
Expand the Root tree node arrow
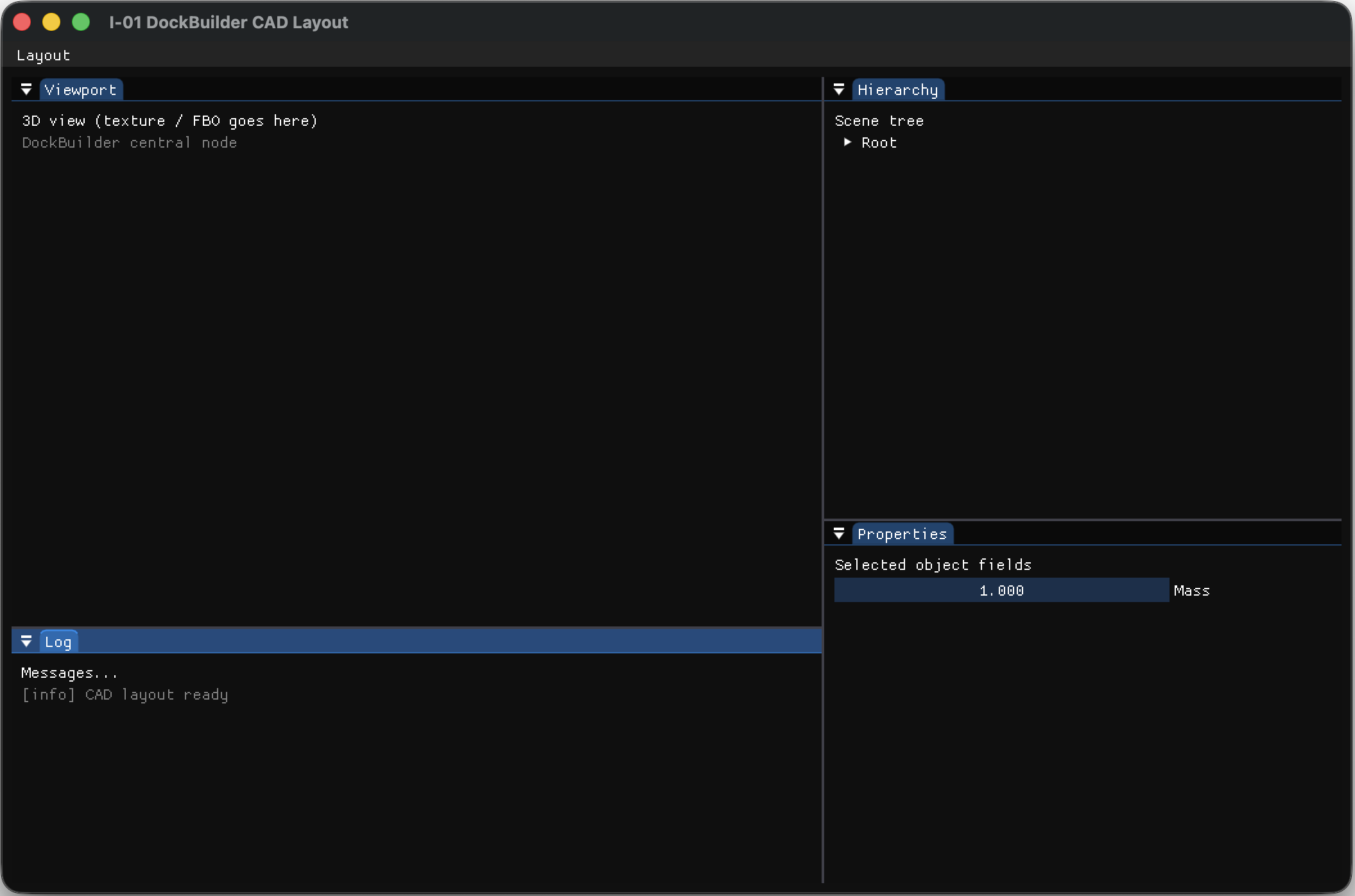click(x=847, y=142)
